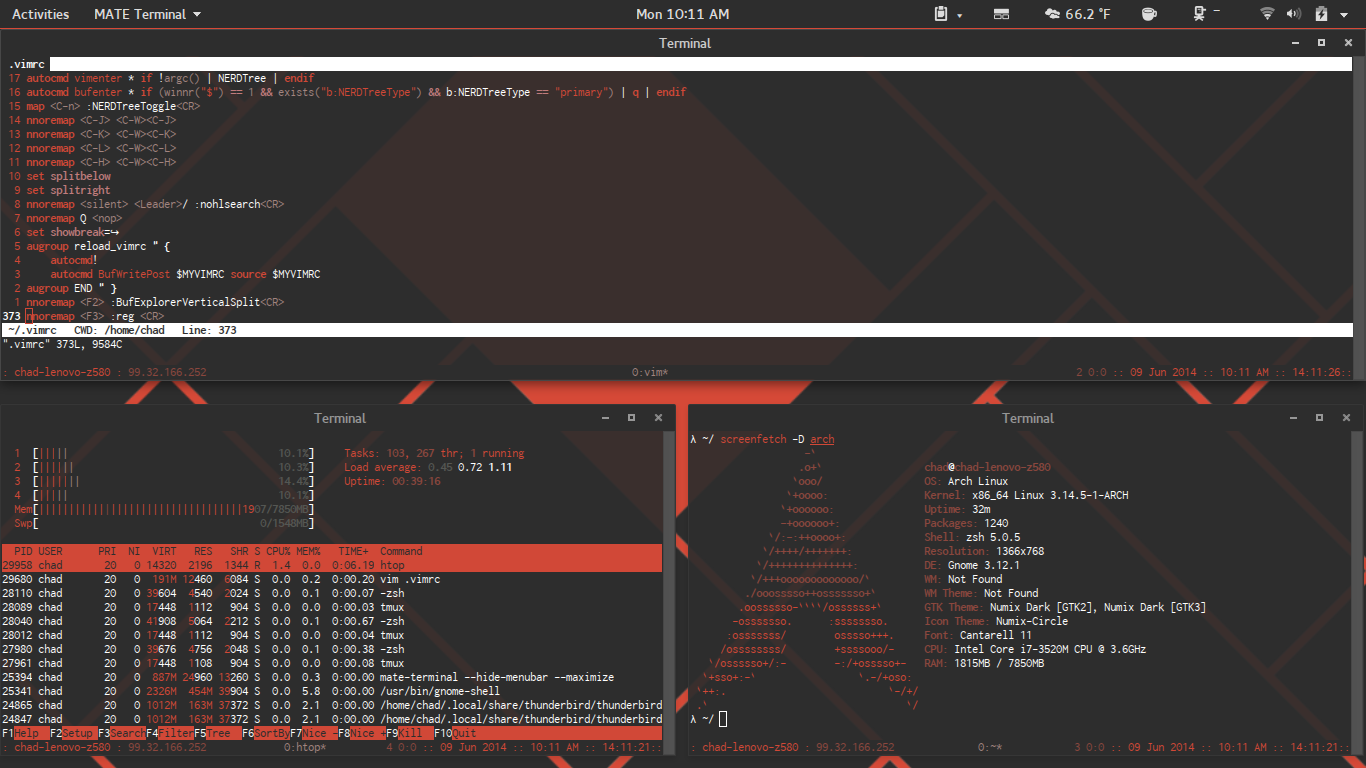Screen dimensions: 1366x768
Task: Click the volume speaker icon
Action: 1293,14
